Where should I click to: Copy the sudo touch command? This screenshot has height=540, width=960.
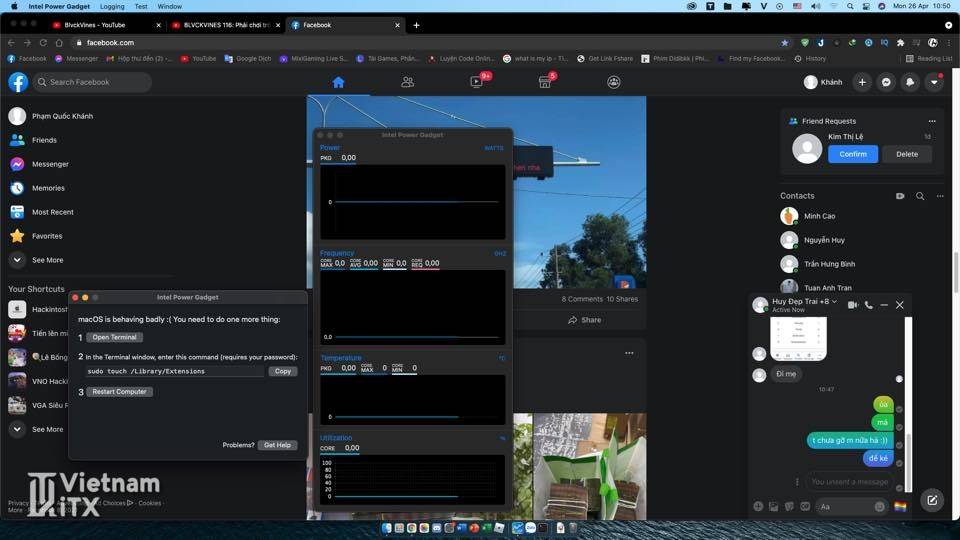tap(283, 371)
